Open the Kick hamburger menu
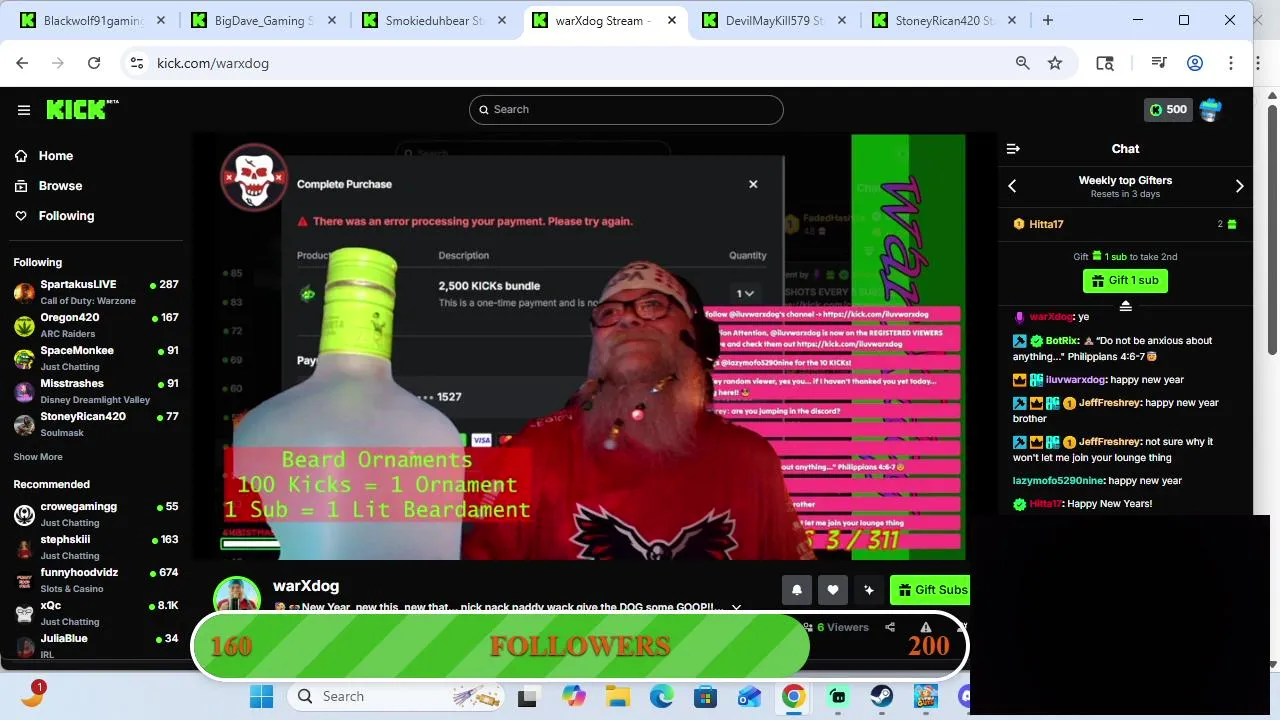Image resolution: width=1280 pixels, height=720 pixels. click(24, 110)
